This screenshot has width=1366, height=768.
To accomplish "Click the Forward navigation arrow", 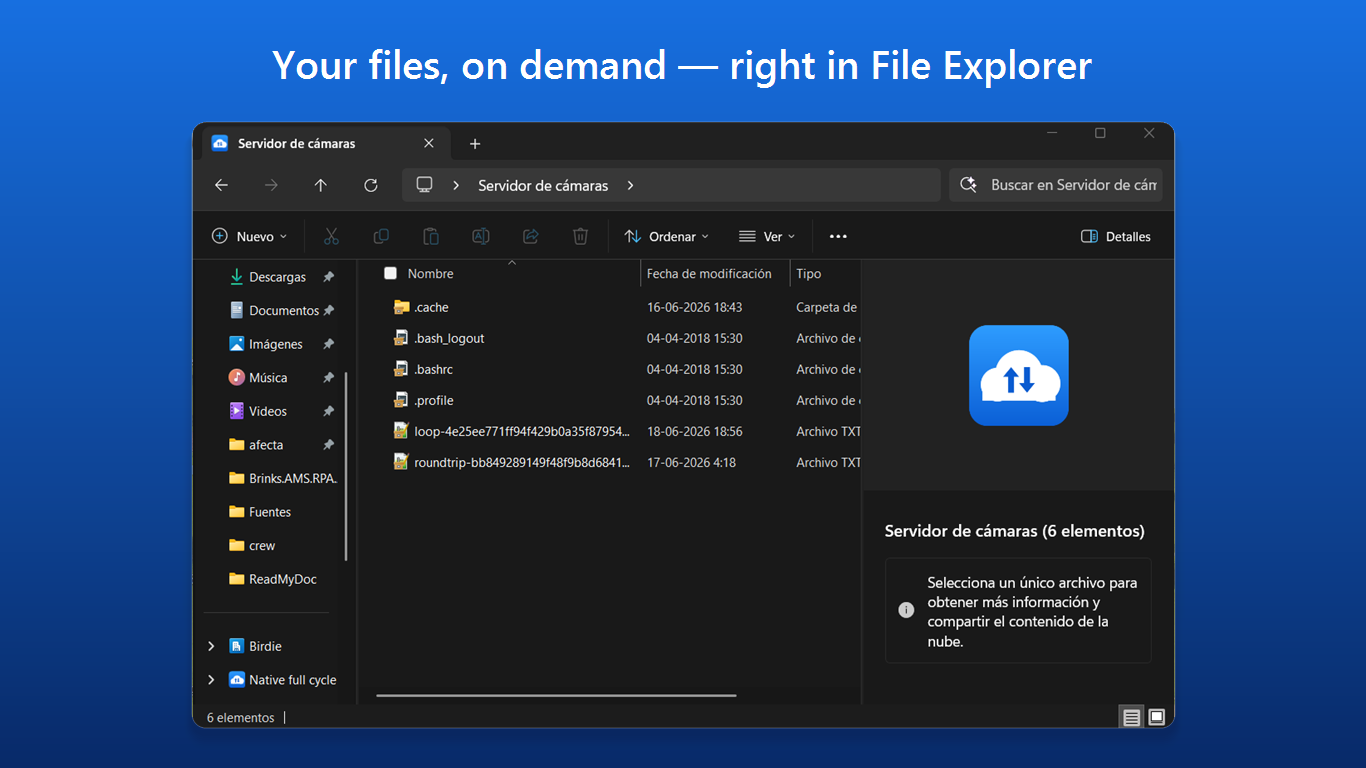I will [271, 185].
